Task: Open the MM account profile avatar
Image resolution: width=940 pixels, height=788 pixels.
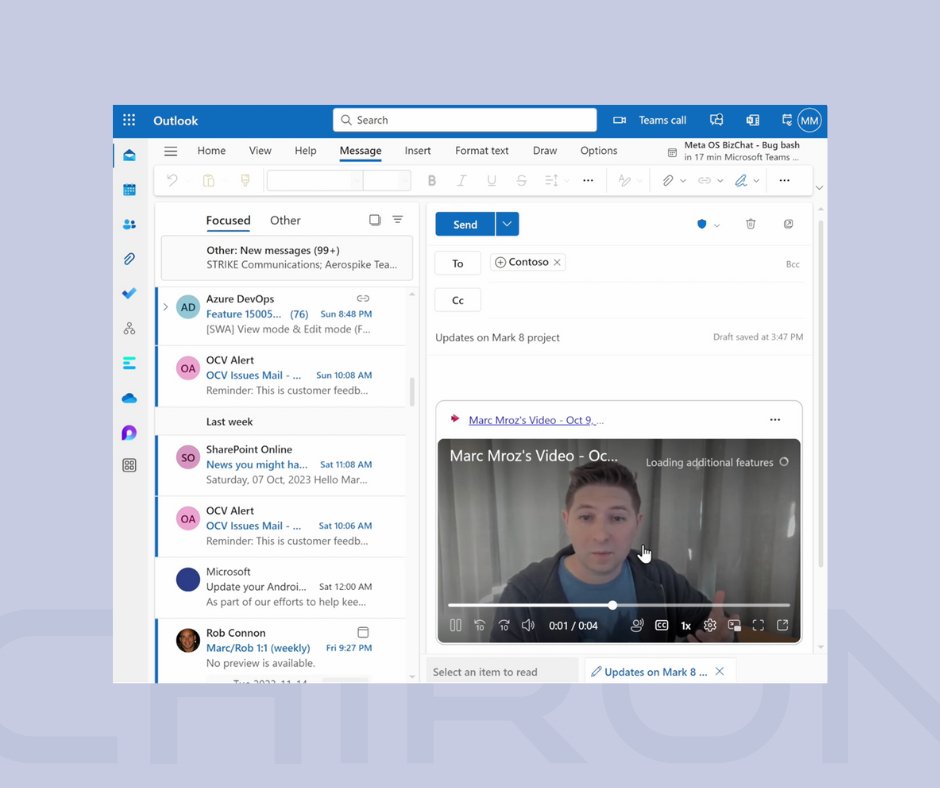Action: tap(809, 121)
